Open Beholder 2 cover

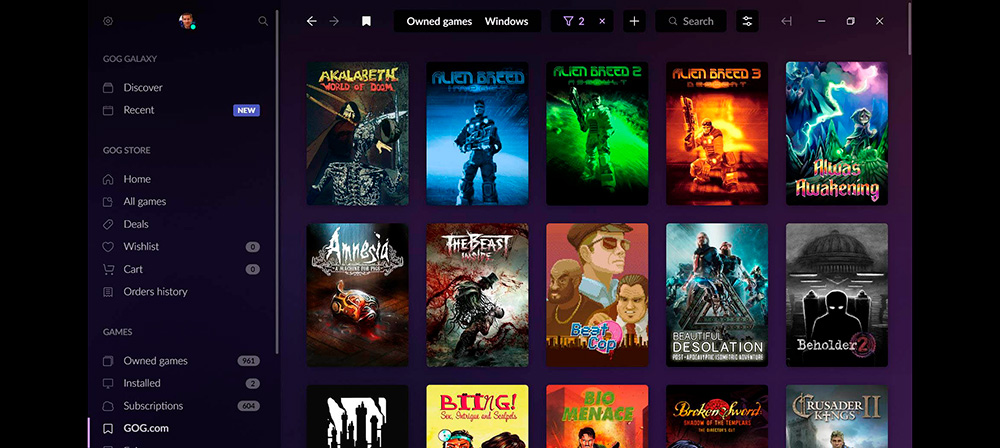(x=837, y=295)
